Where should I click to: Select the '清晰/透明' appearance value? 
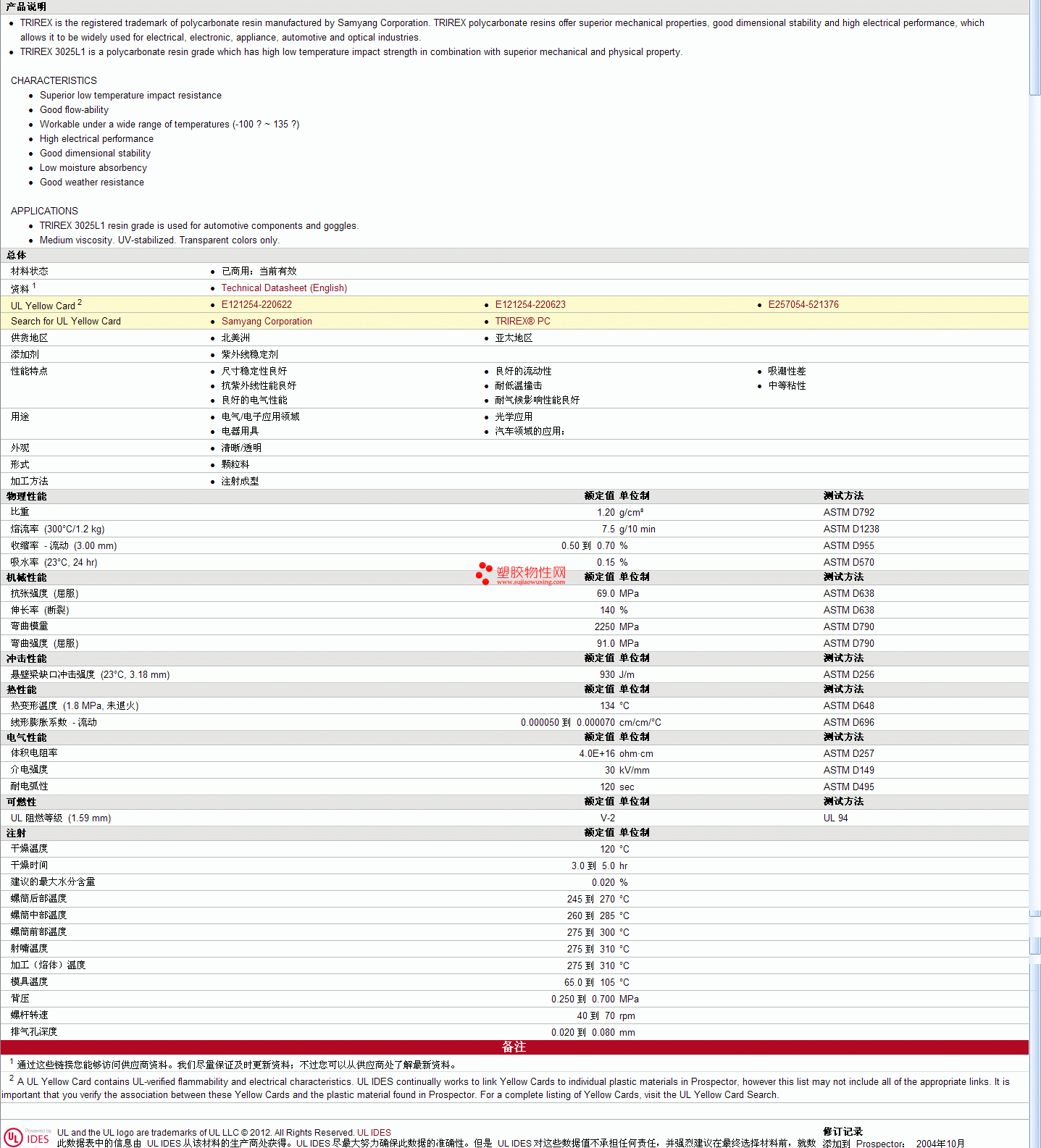coord(241,448)
